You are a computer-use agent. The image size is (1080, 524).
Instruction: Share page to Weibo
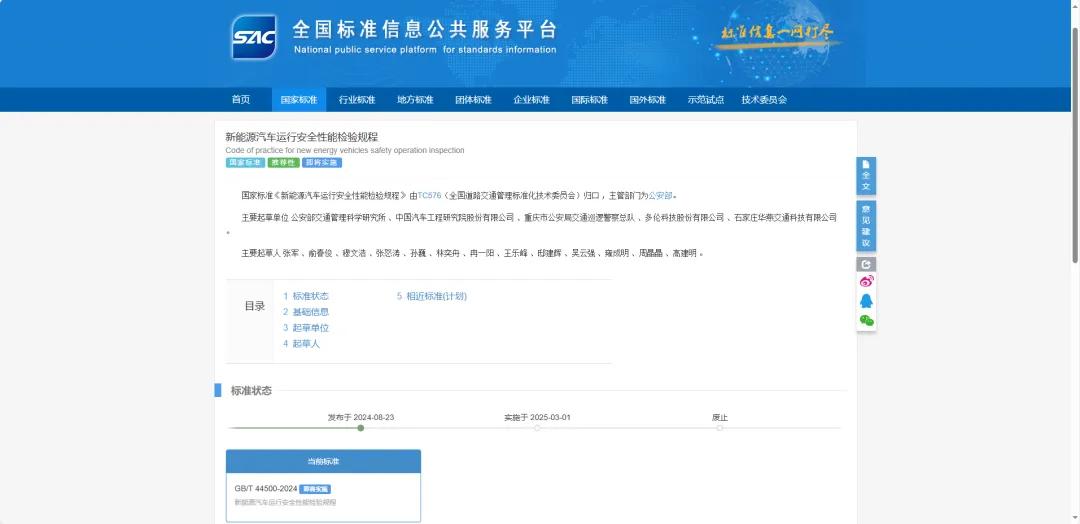point(866,281)
